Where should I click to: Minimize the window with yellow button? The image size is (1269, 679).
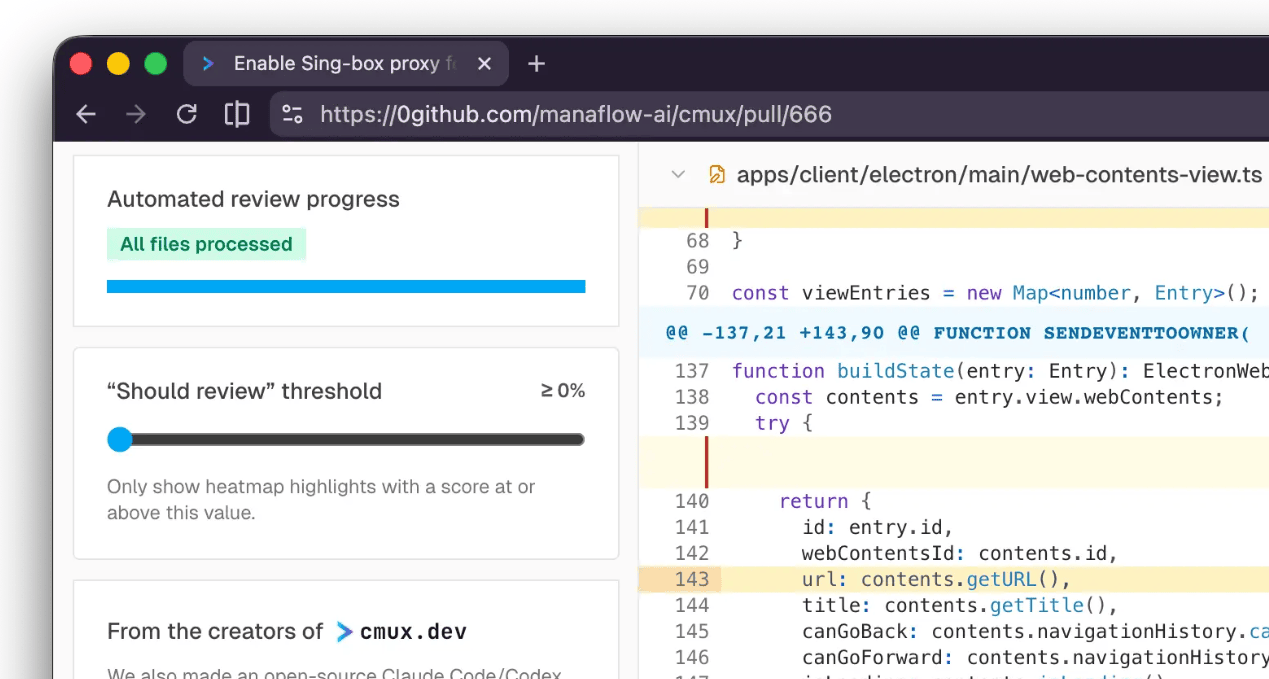point(118,64)
